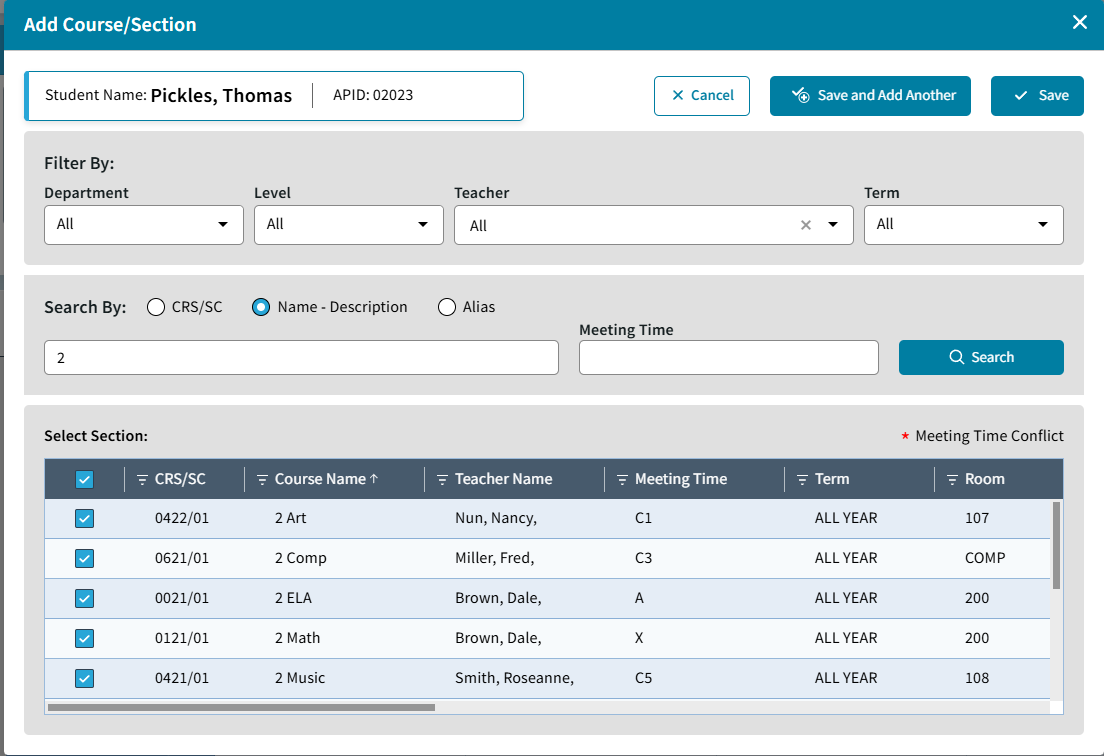1104x756 pixels.
Task: Sort by the CRS/SC column header
Action: (x=180, y=479)
